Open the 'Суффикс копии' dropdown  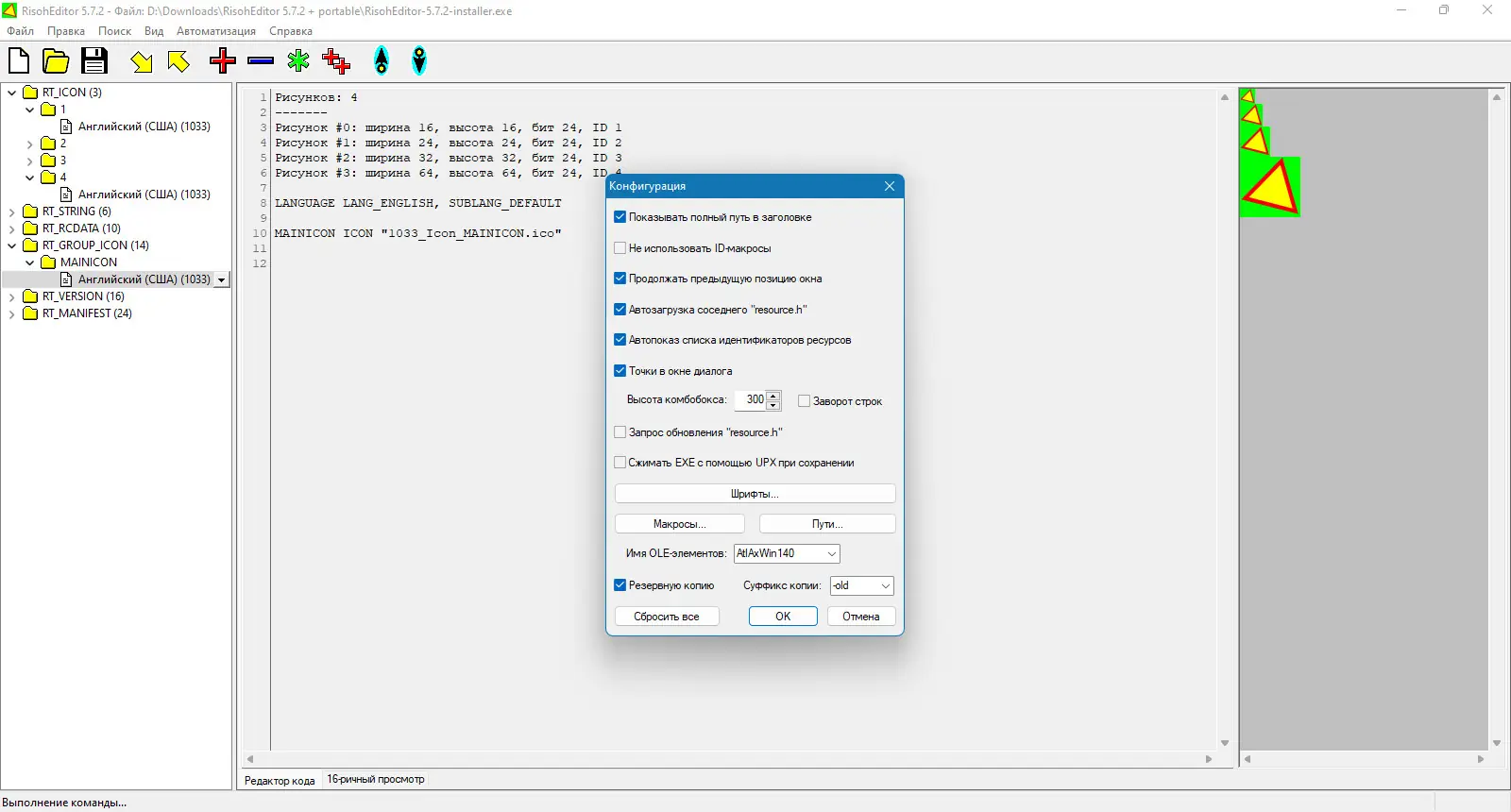coord(861,585)
